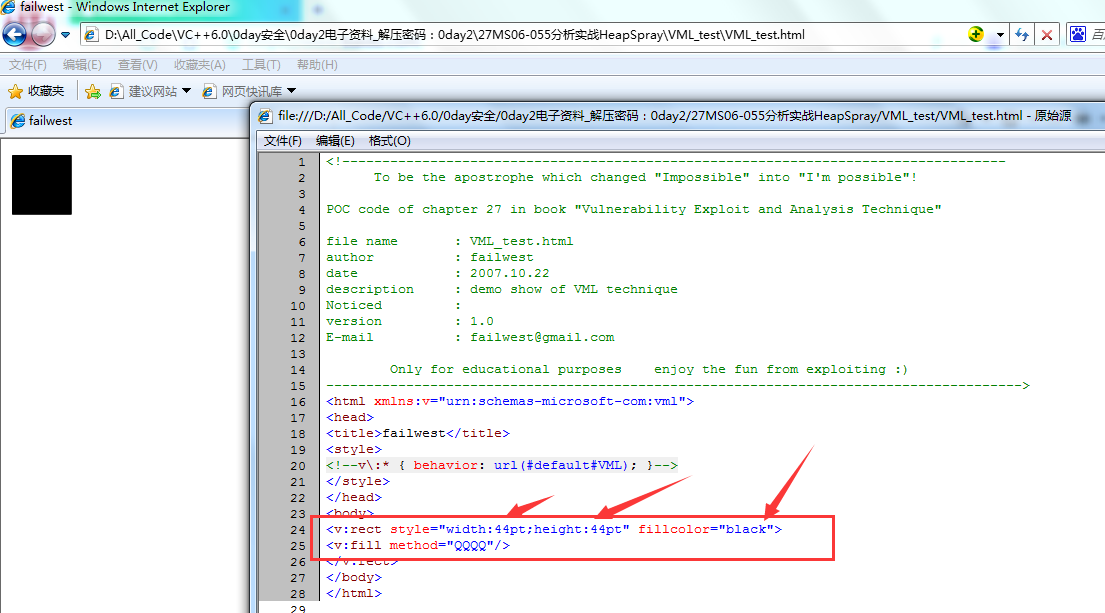
Task: Expand the address bar history dropdown arrow
Action: click(x=1000, y=35)
